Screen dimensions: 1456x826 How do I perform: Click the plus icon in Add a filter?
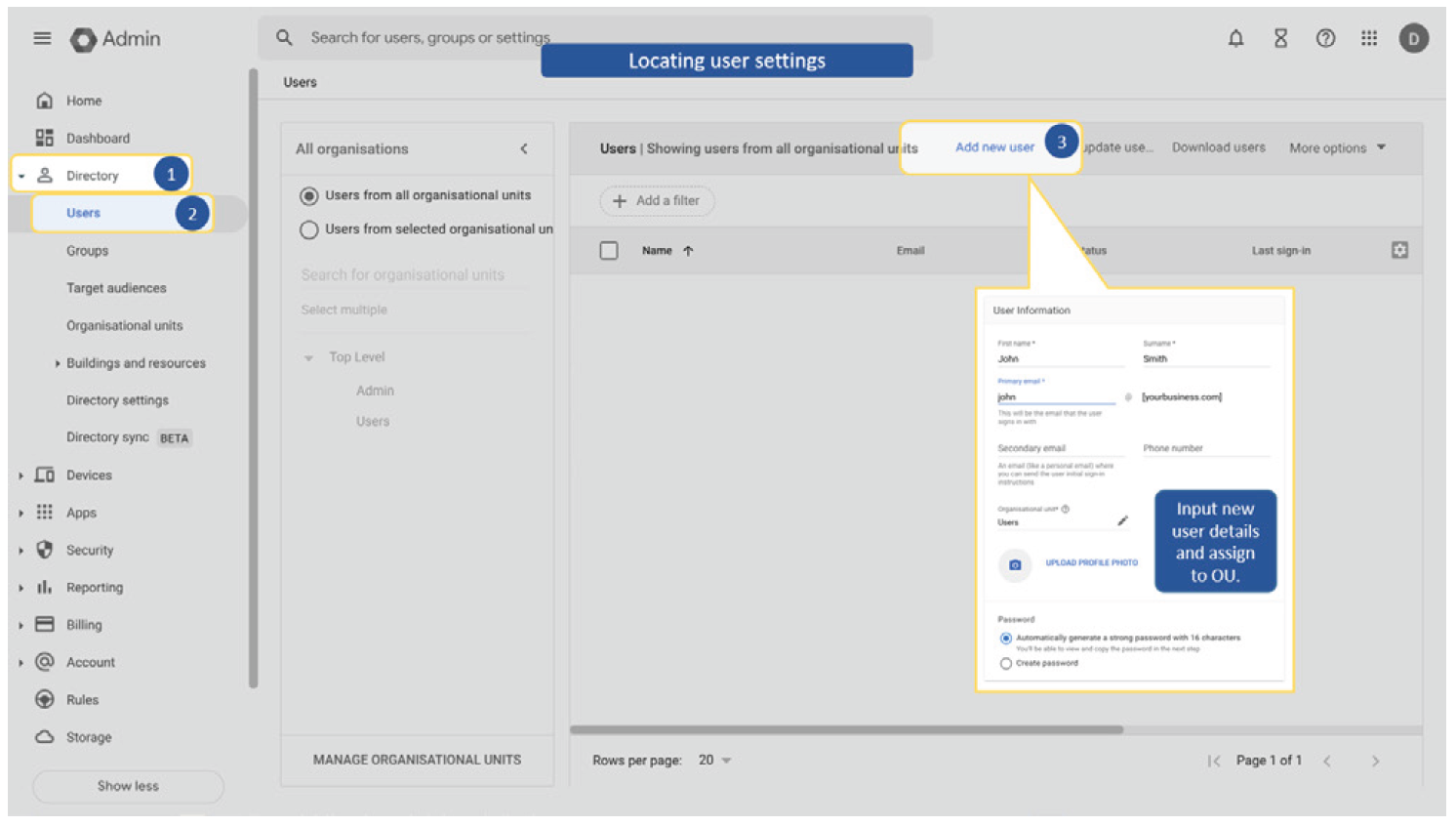[619, 201]
